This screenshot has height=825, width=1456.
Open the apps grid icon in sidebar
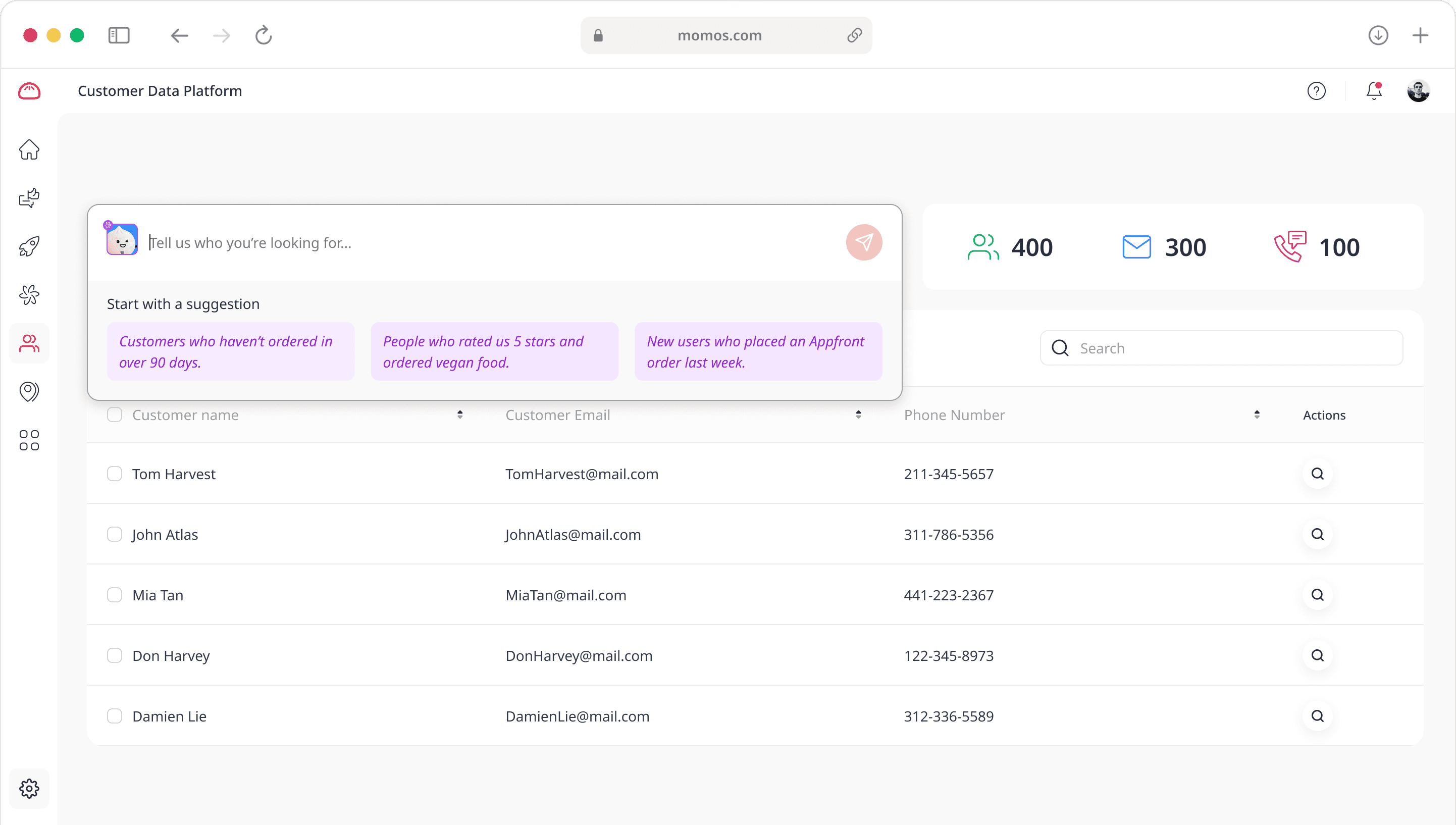29,440
